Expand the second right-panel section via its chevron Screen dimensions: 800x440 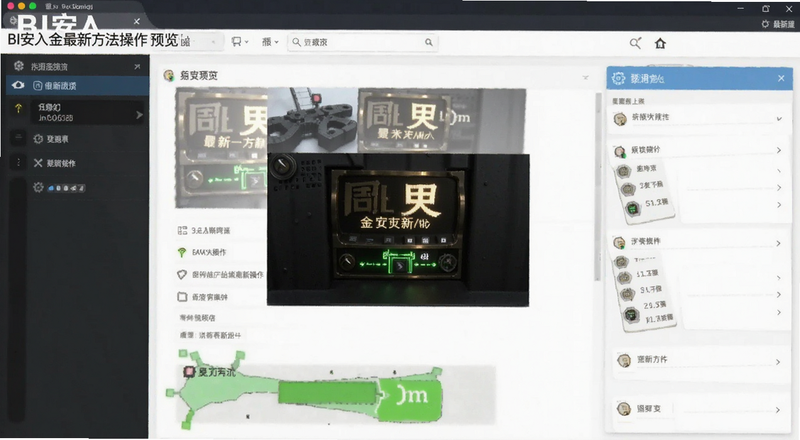779,150
